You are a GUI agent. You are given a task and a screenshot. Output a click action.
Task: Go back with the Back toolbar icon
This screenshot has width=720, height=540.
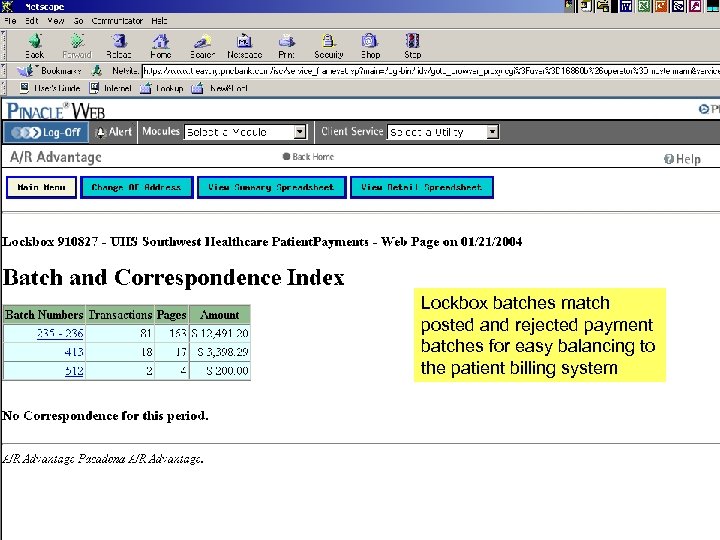[35, 46]
